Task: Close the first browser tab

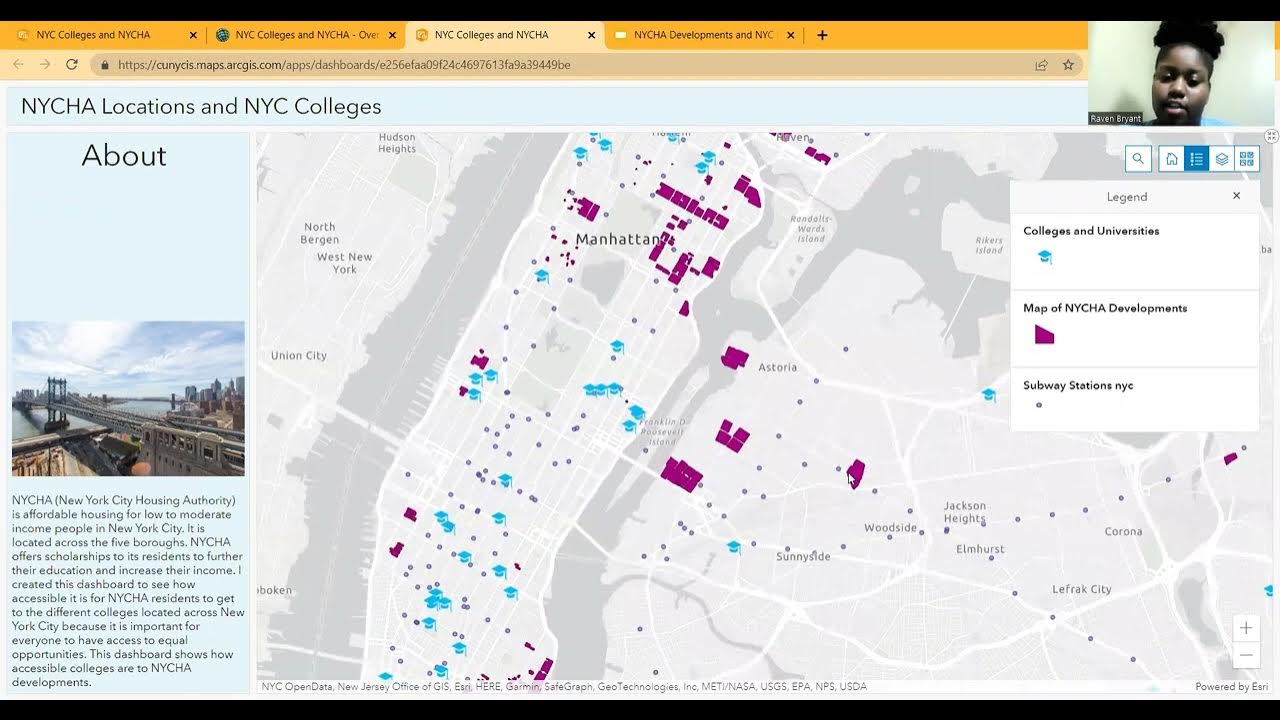Action: click(193, 35)
